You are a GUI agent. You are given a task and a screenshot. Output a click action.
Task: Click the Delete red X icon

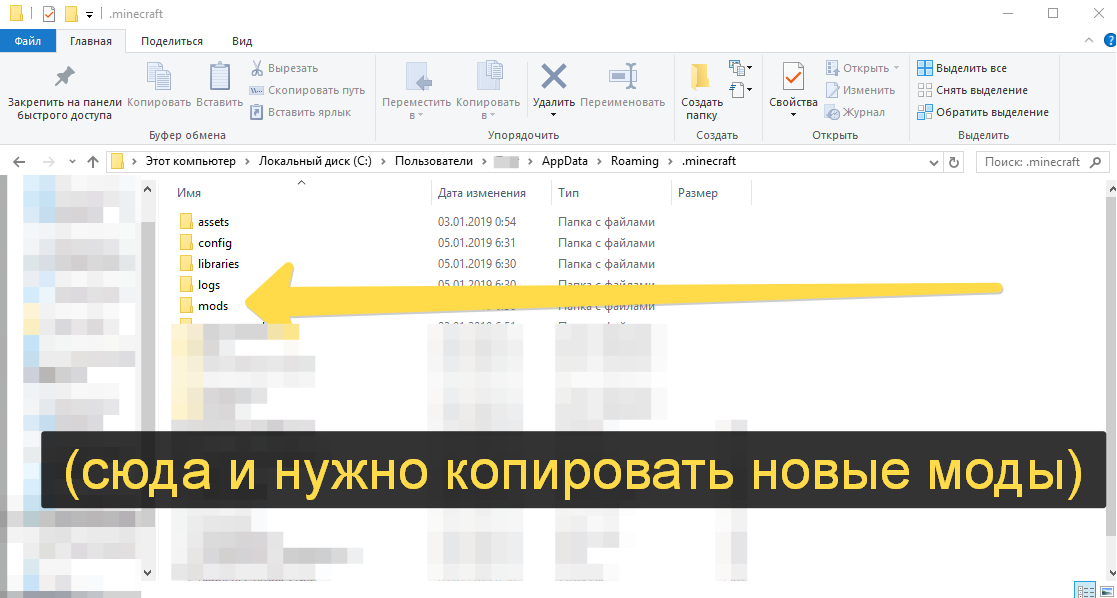click(553, 77)
